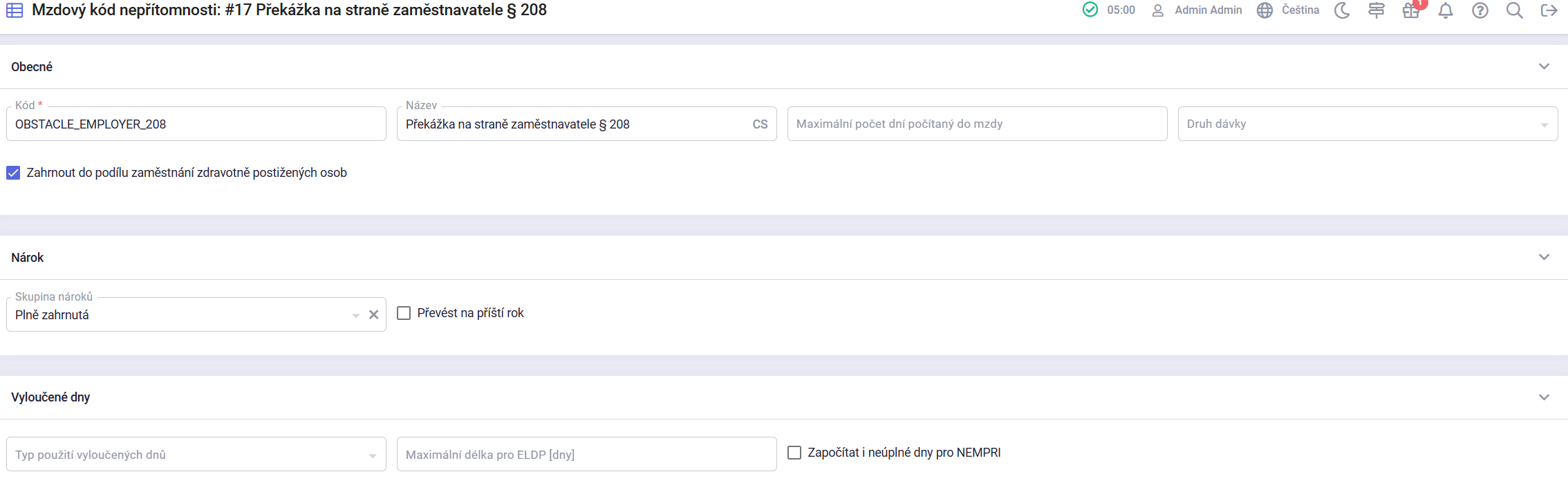Click the table list icon beside the title
Image resolution: width=1568 pixels, height=492 pixels.
[x=15, y=10]
